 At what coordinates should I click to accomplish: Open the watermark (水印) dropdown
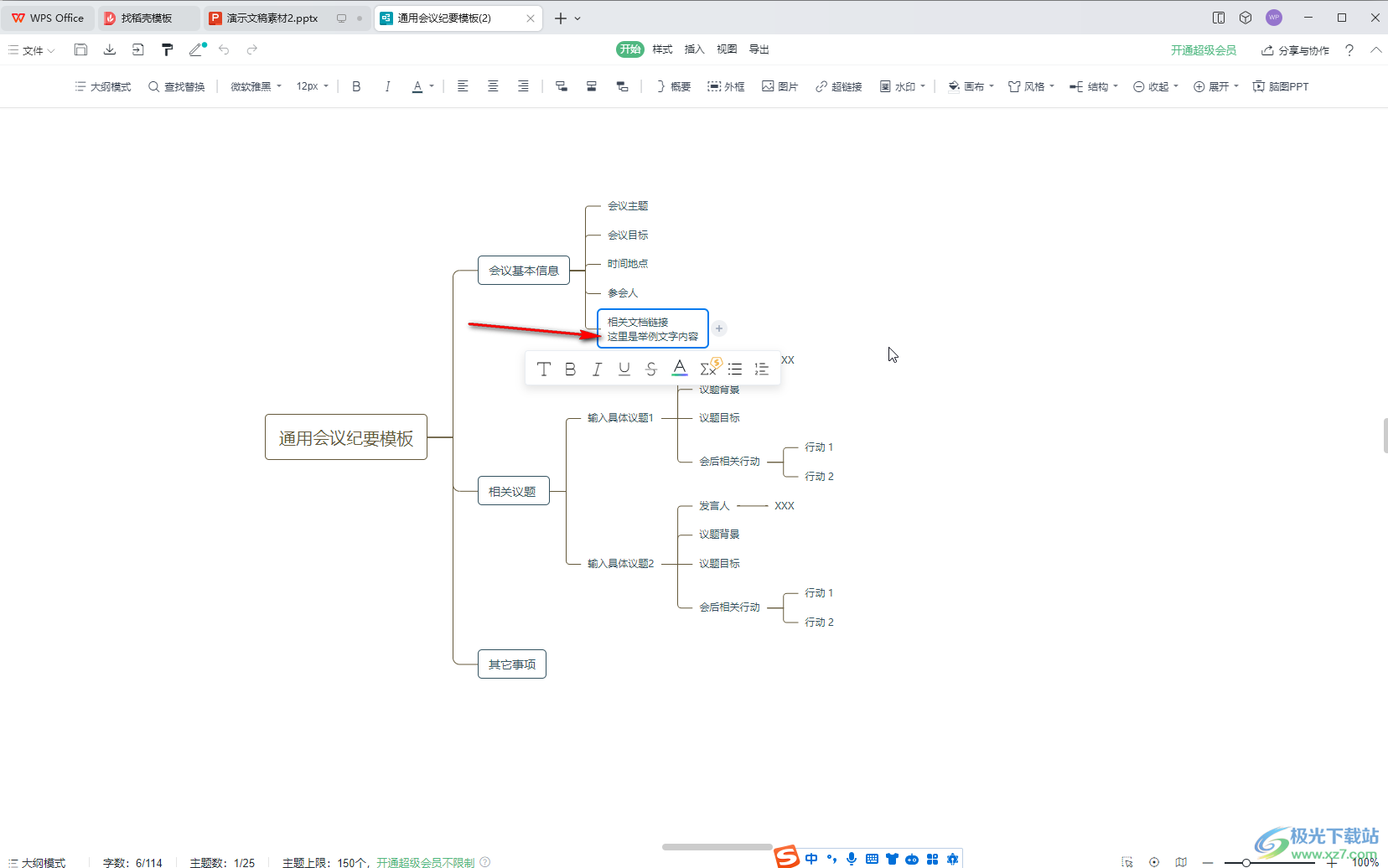tap(903, 86)
